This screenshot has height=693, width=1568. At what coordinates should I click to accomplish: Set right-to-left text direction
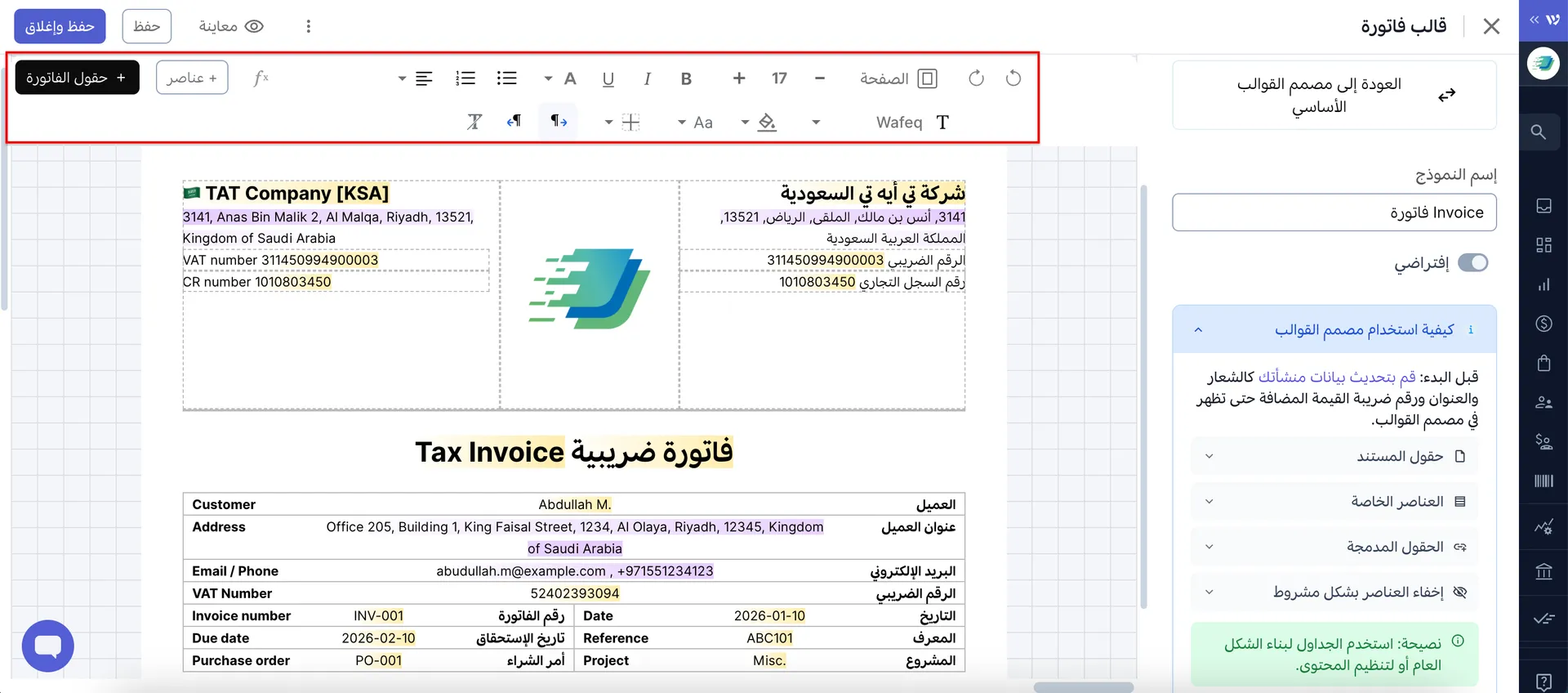pos(514,122)
